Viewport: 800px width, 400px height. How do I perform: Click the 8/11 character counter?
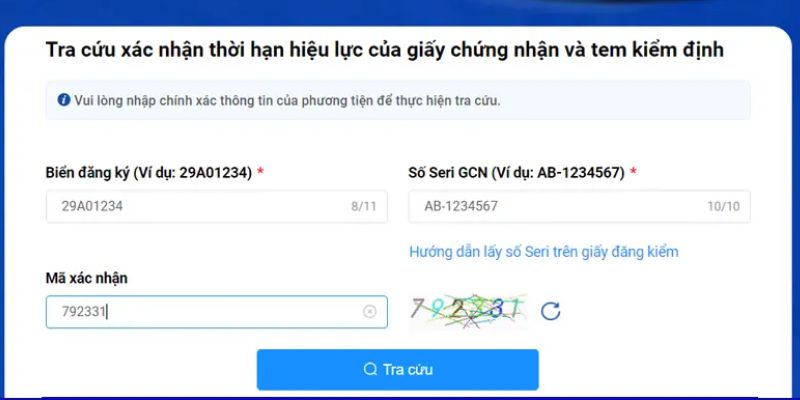tap(363, 207)
